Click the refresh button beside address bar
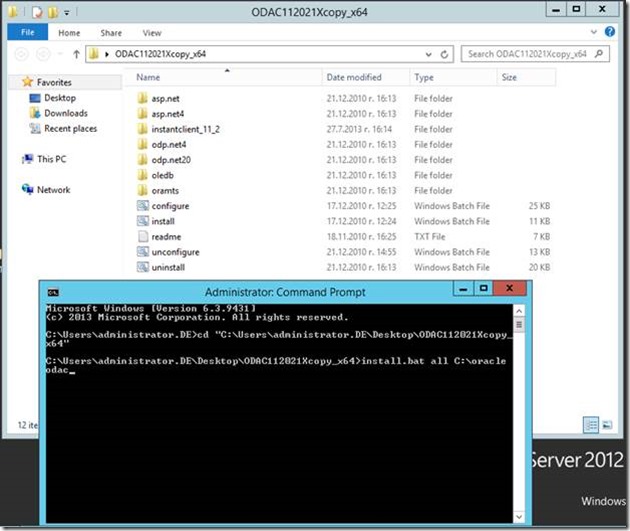This screenshot has height=531, width=630. pyautogui.click(x=445, y=54)
